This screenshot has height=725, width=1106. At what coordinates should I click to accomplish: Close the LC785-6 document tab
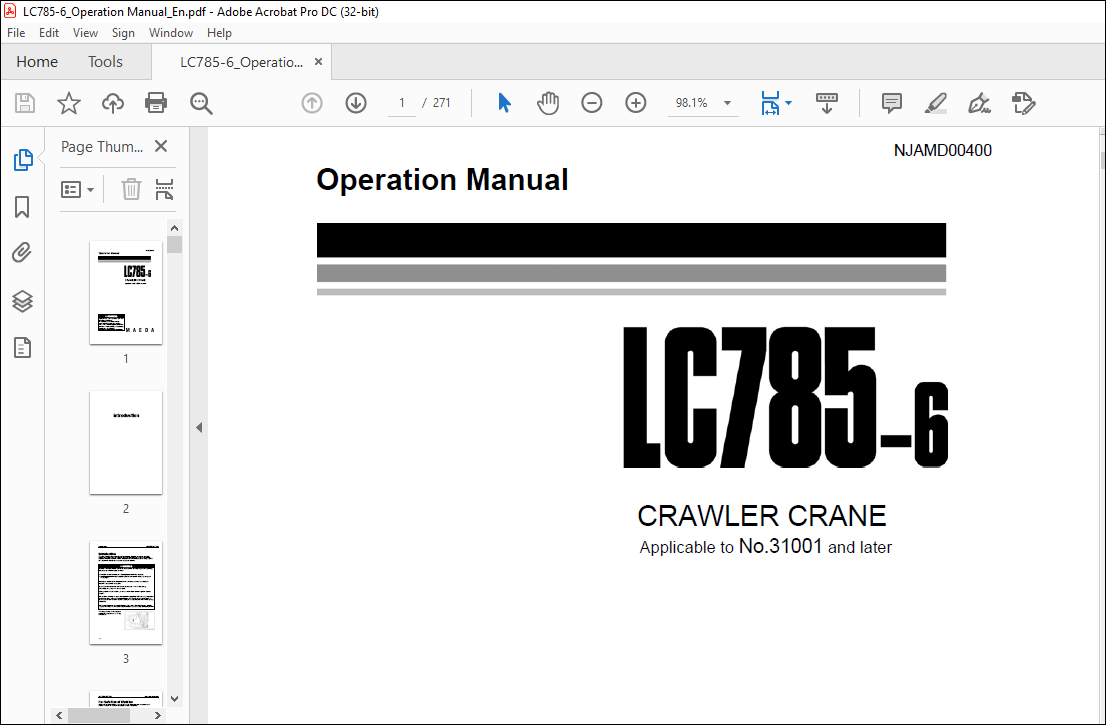pyautogui.click(x=318, y=62)
